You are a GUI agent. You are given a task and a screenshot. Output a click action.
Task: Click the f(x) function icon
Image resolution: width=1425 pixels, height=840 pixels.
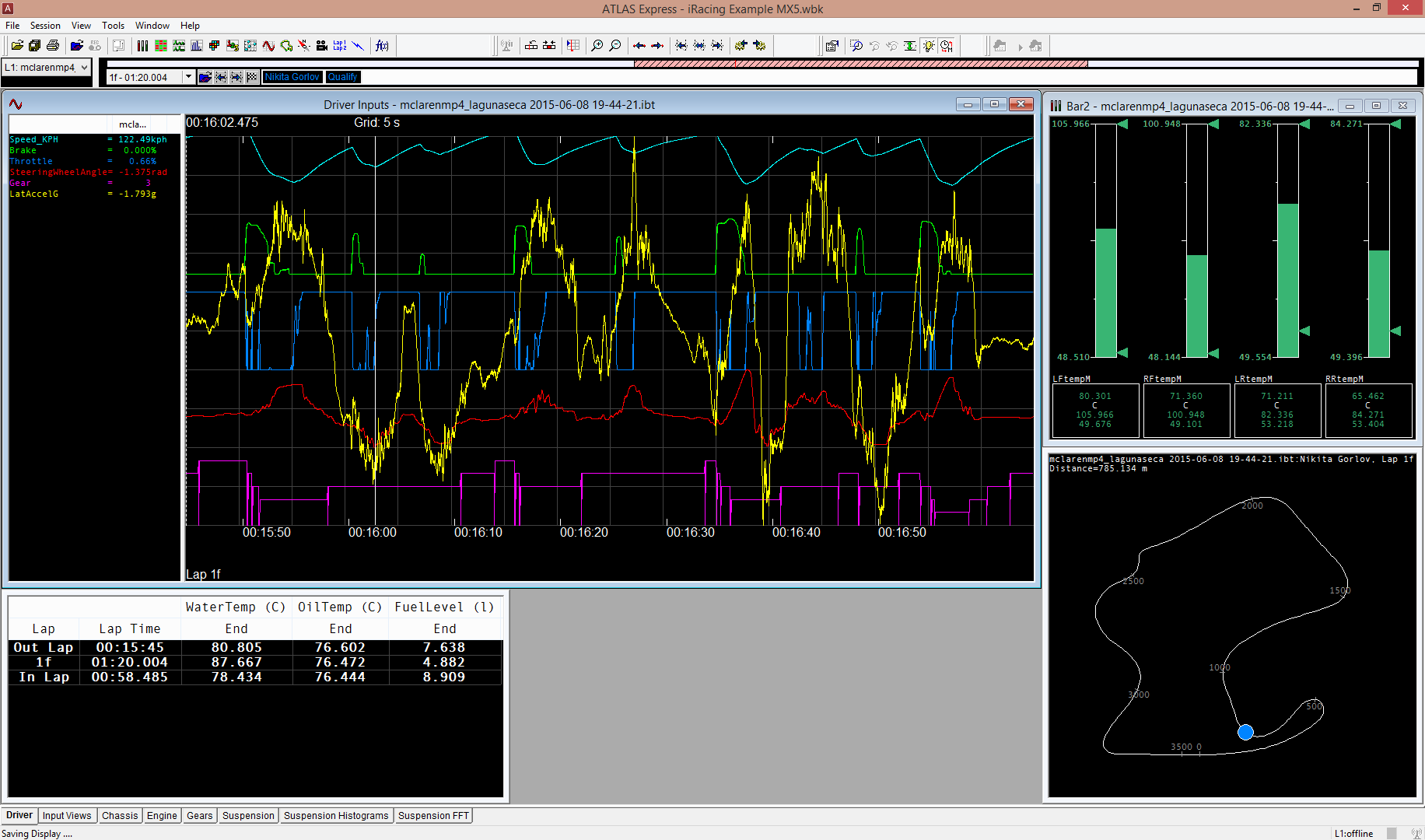pos(382,46)
